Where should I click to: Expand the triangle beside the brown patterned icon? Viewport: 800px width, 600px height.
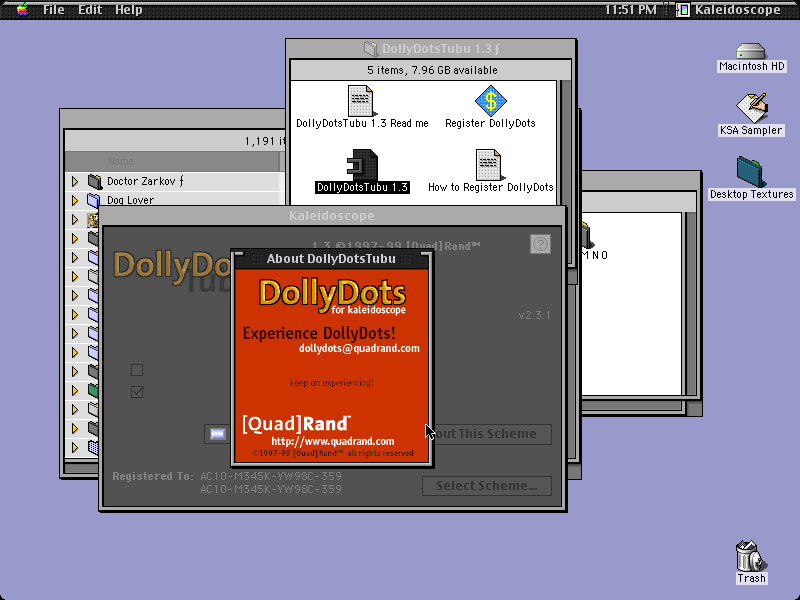[x=75, y=219]
